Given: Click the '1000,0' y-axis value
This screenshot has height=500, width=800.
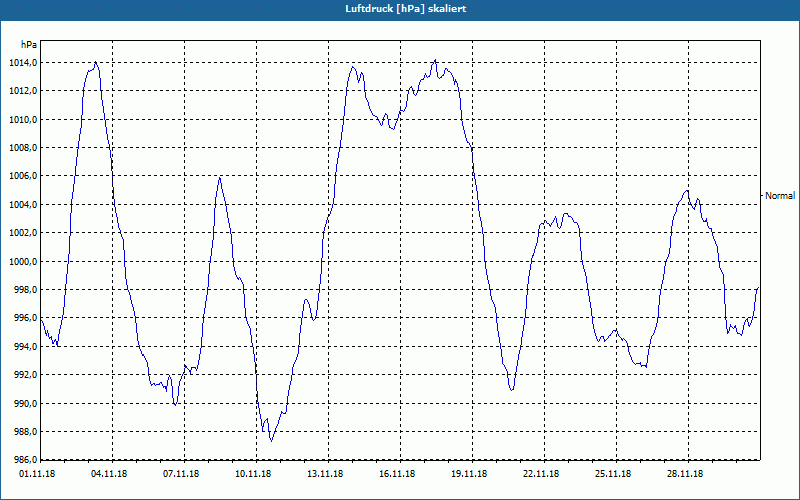Looking at the screenshot, I should 22,262.
